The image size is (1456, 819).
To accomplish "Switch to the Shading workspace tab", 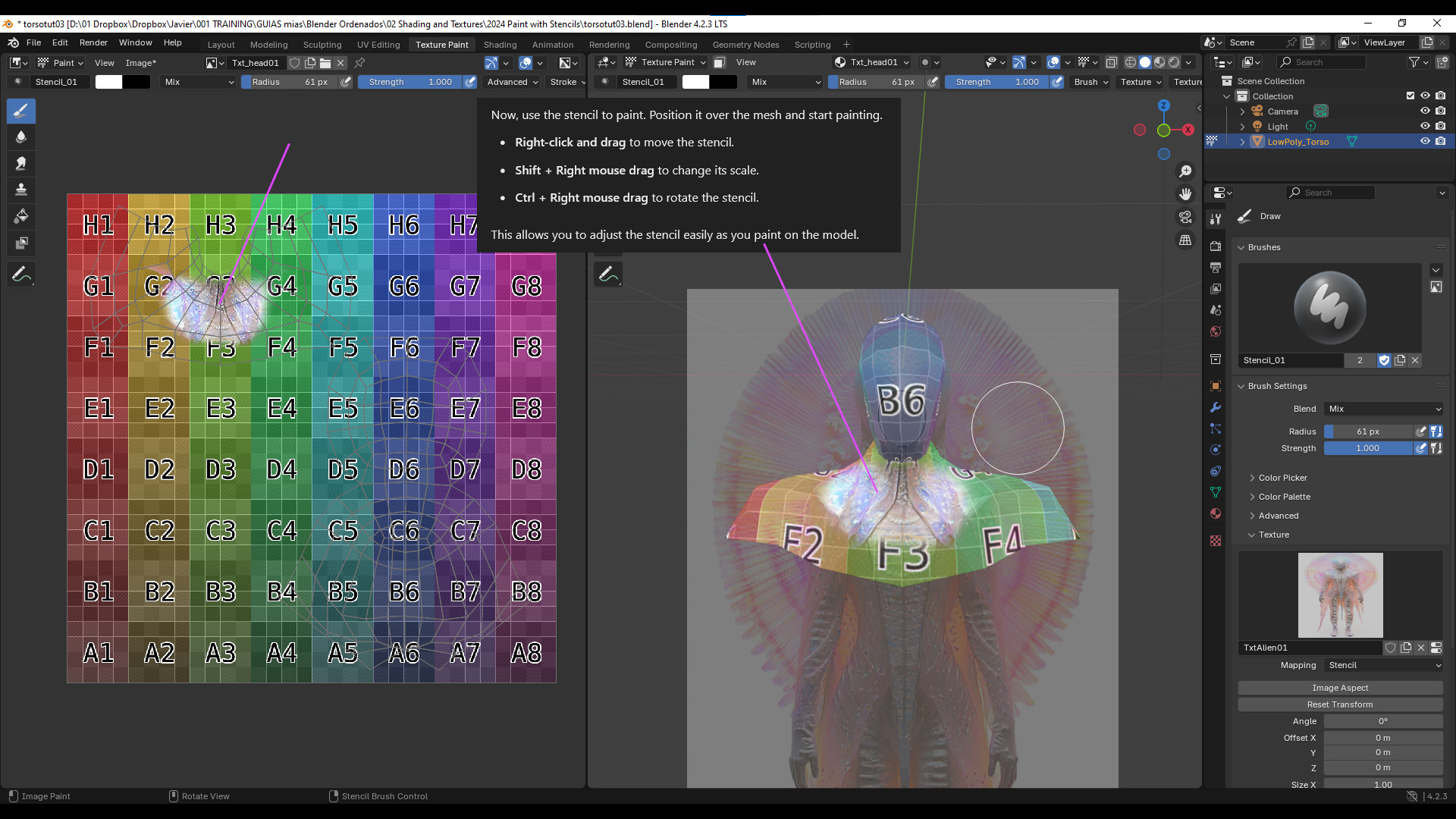I will click(x=500, y=45).
